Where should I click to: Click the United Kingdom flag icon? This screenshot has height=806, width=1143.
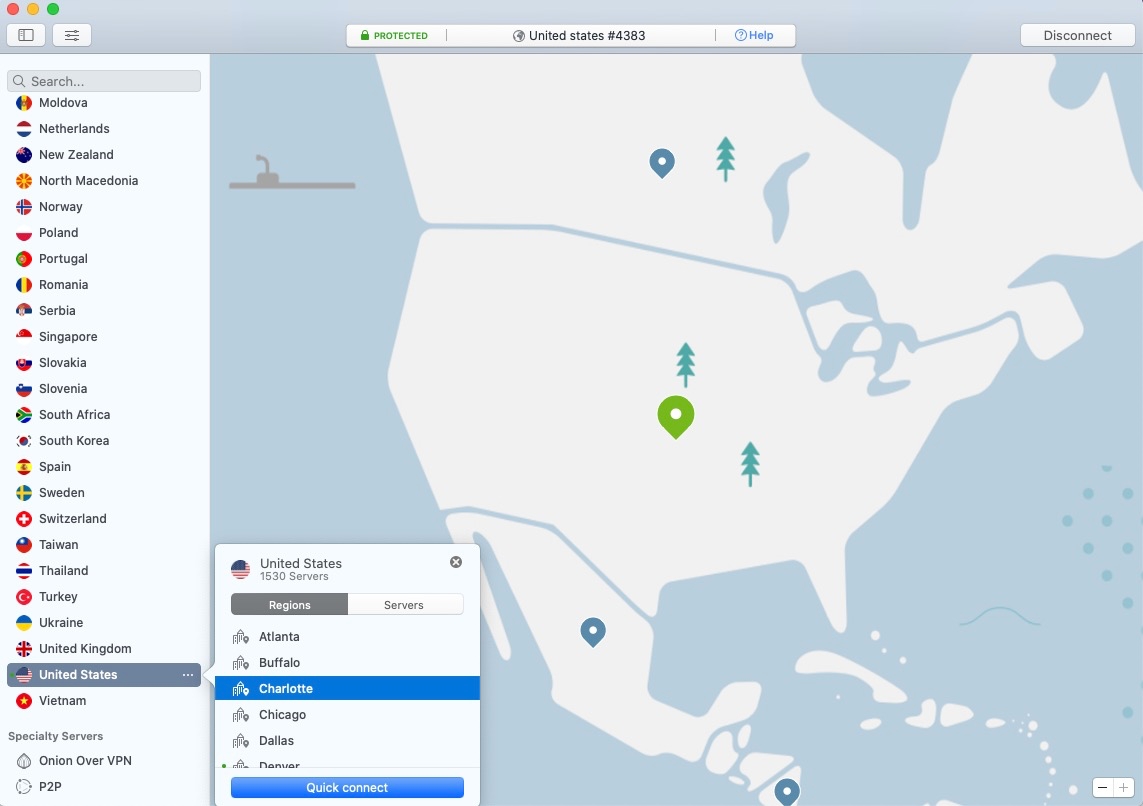24,649
